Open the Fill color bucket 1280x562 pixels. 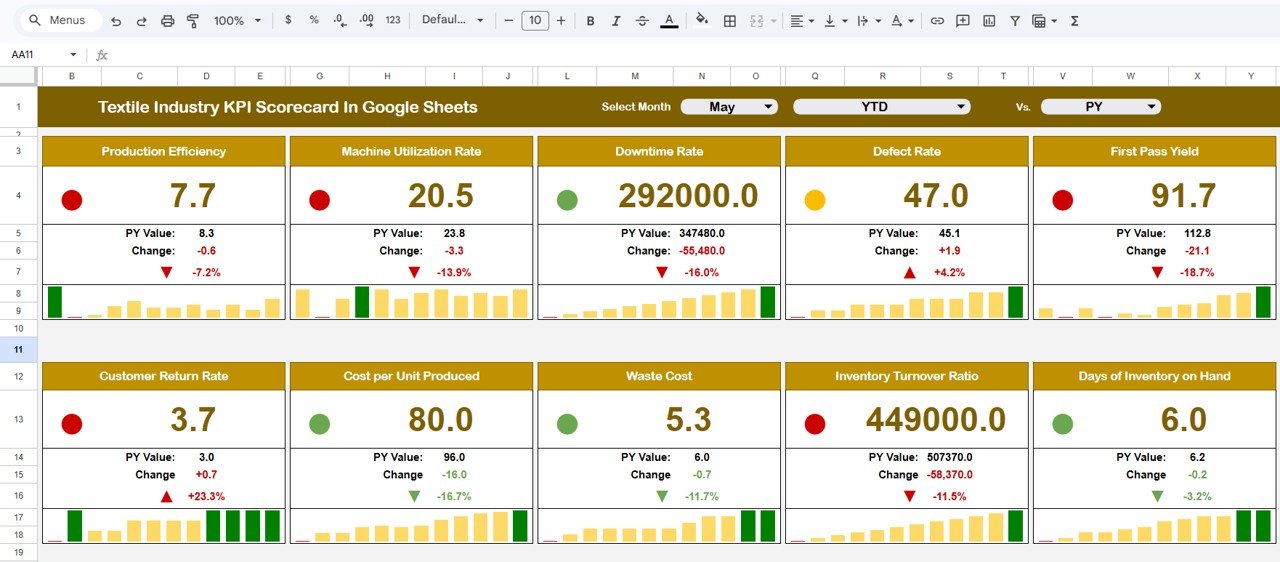click(702, 20)
